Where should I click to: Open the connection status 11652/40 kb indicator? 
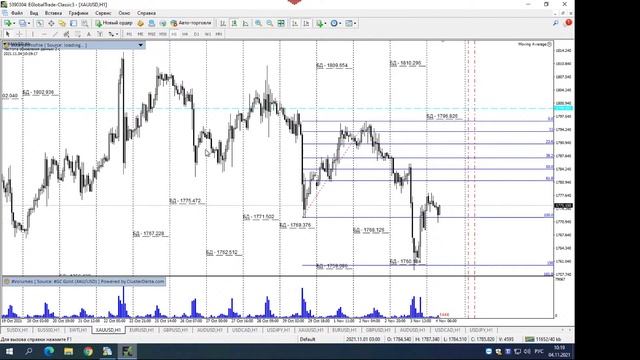click(x=544, y=339)
